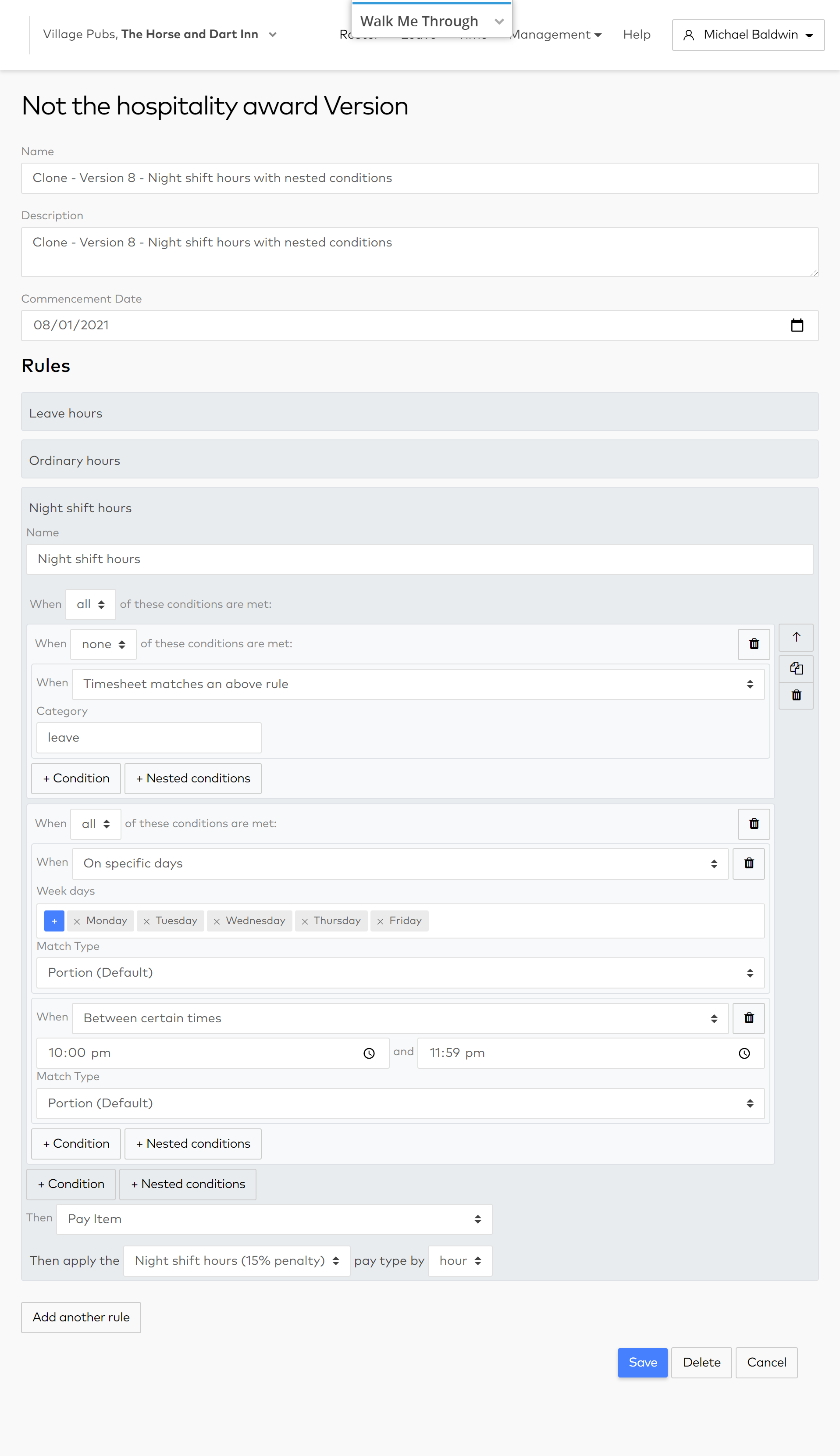
Task: Add top-level Condition to Night shift rule
Action: [71, 1184]
